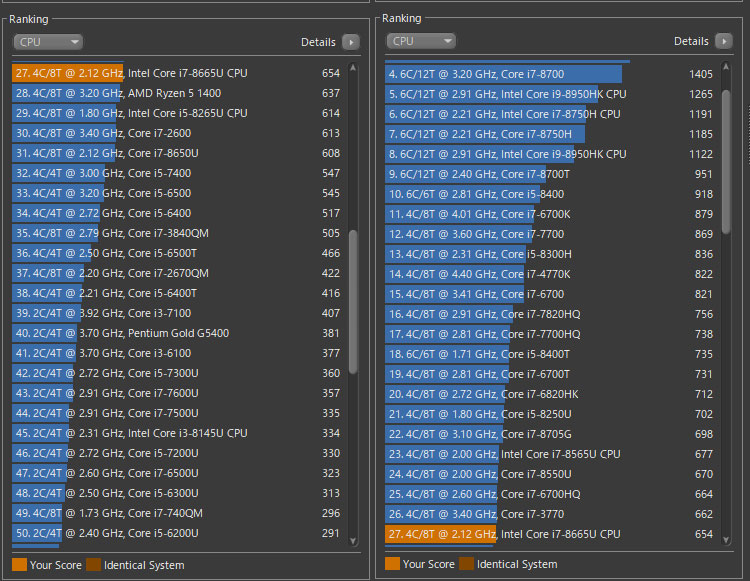Click the scroll-down arrow of right ranking list
Screen dimensions: 750x581
[726, 539]
